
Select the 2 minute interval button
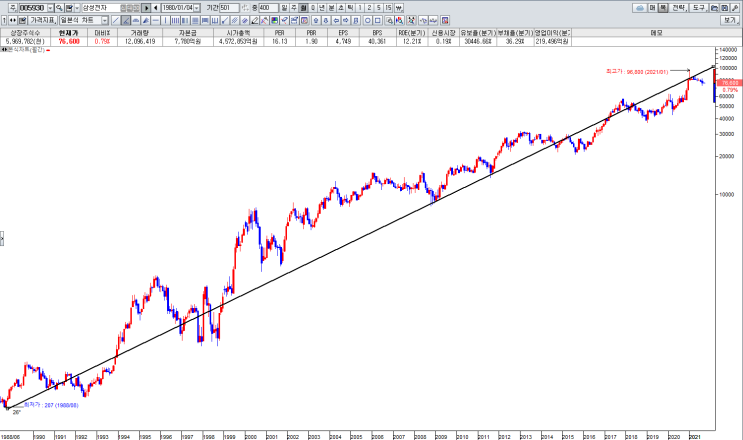tap(369, 8)
